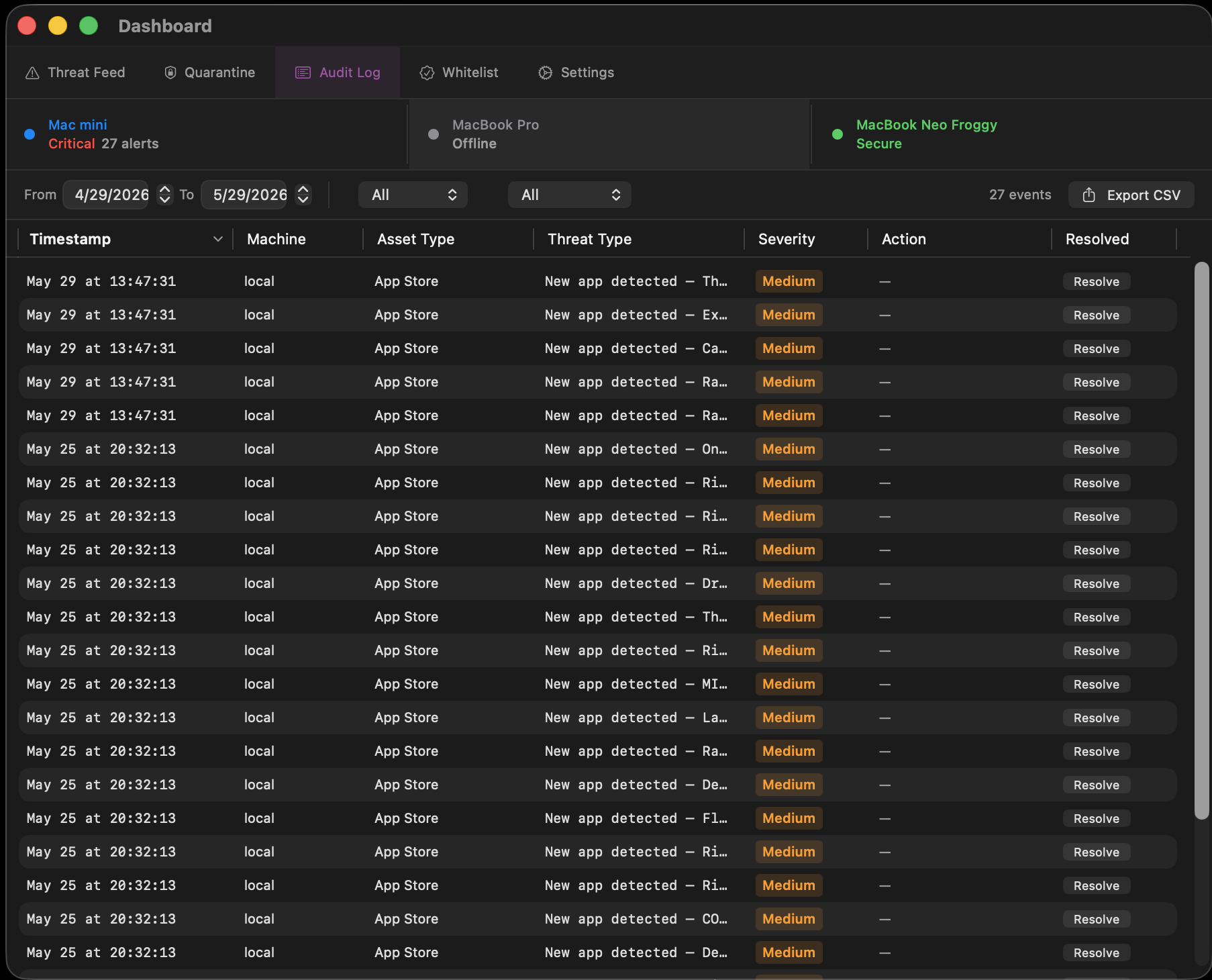This screenshot has height=980, width=1212.
Task: Resolve the 'New app detected – MI…' event
Action: click(x=1097, y=684)
